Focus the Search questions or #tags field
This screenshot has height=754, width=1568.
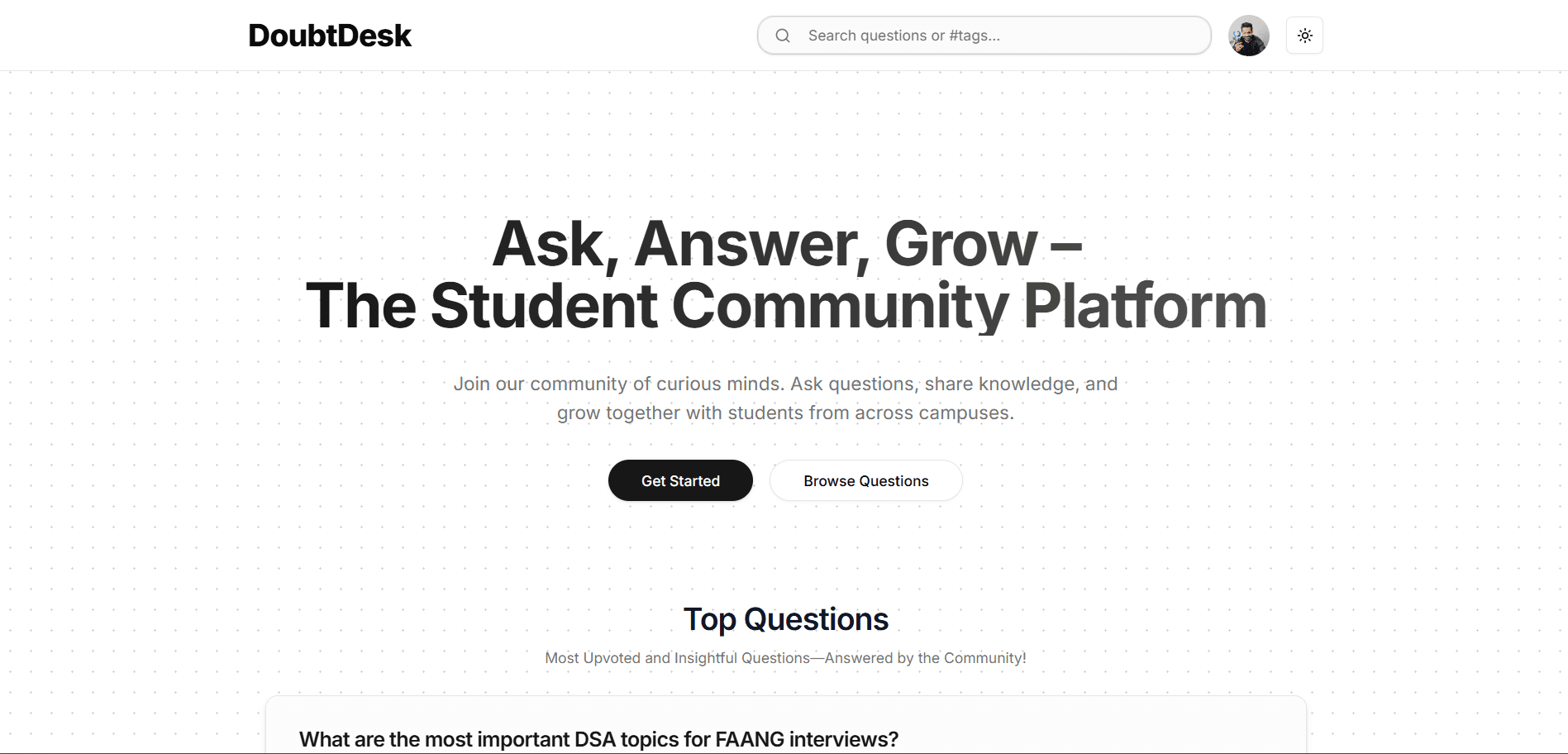point(984,36)
